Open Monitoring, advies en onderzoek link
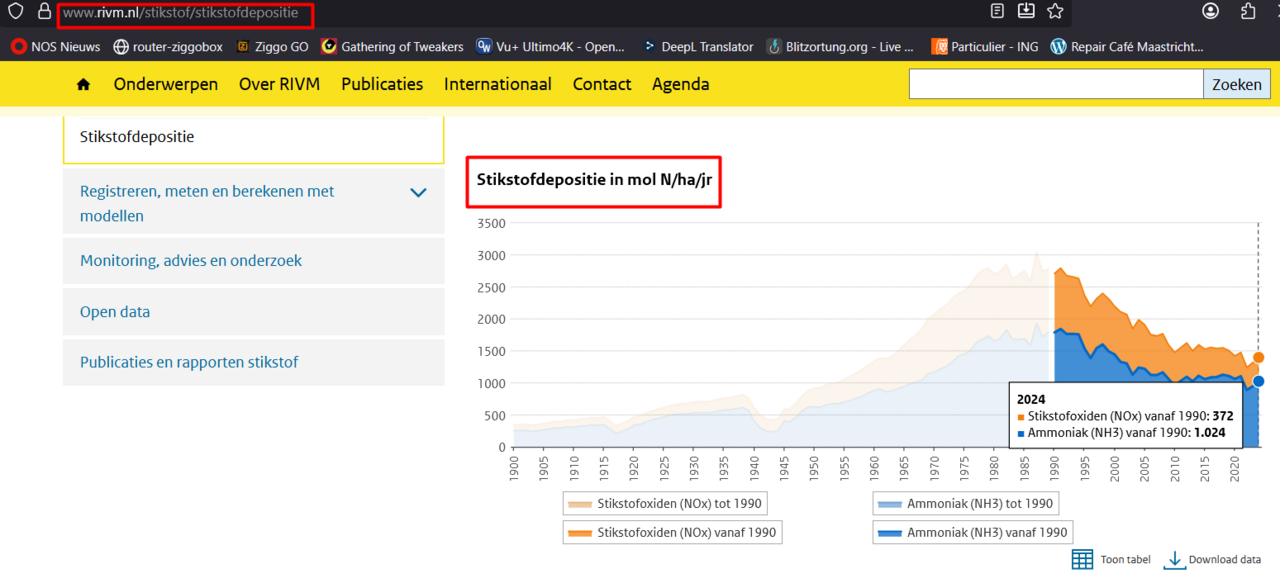This screenshot has height=588, width=1280. point(191,261)
